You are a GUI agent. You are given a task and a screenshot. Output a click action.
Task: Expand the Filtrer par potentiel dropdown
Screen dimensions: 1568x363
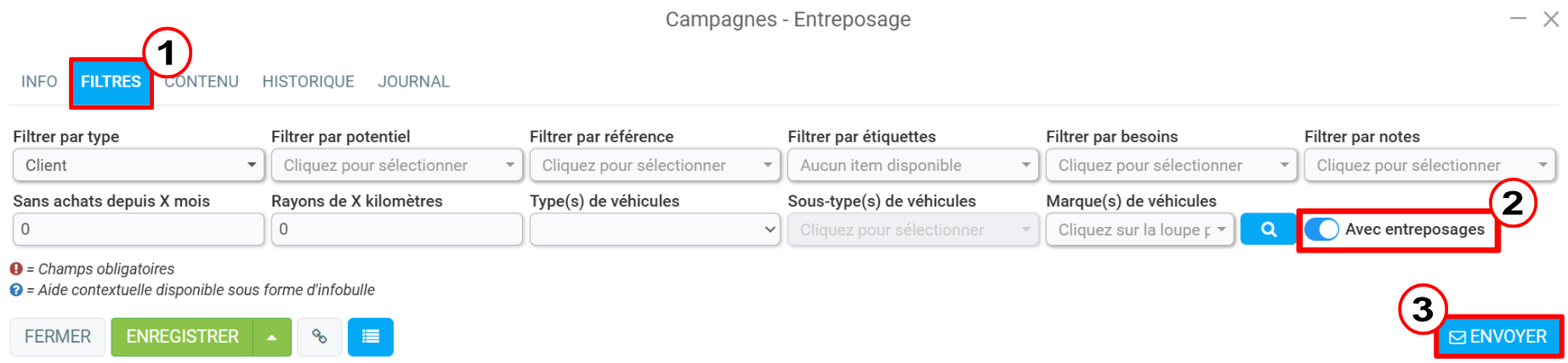click(x=396, y=165)
